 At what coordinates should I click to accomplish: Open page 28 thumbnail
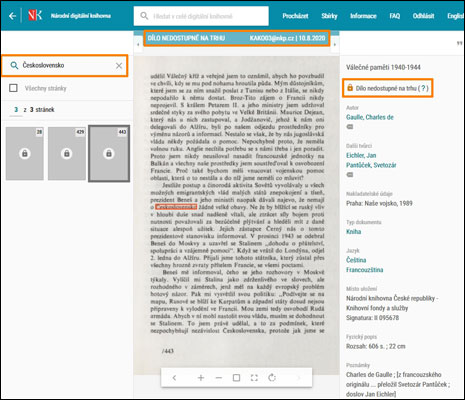click(x=25, y=153)
